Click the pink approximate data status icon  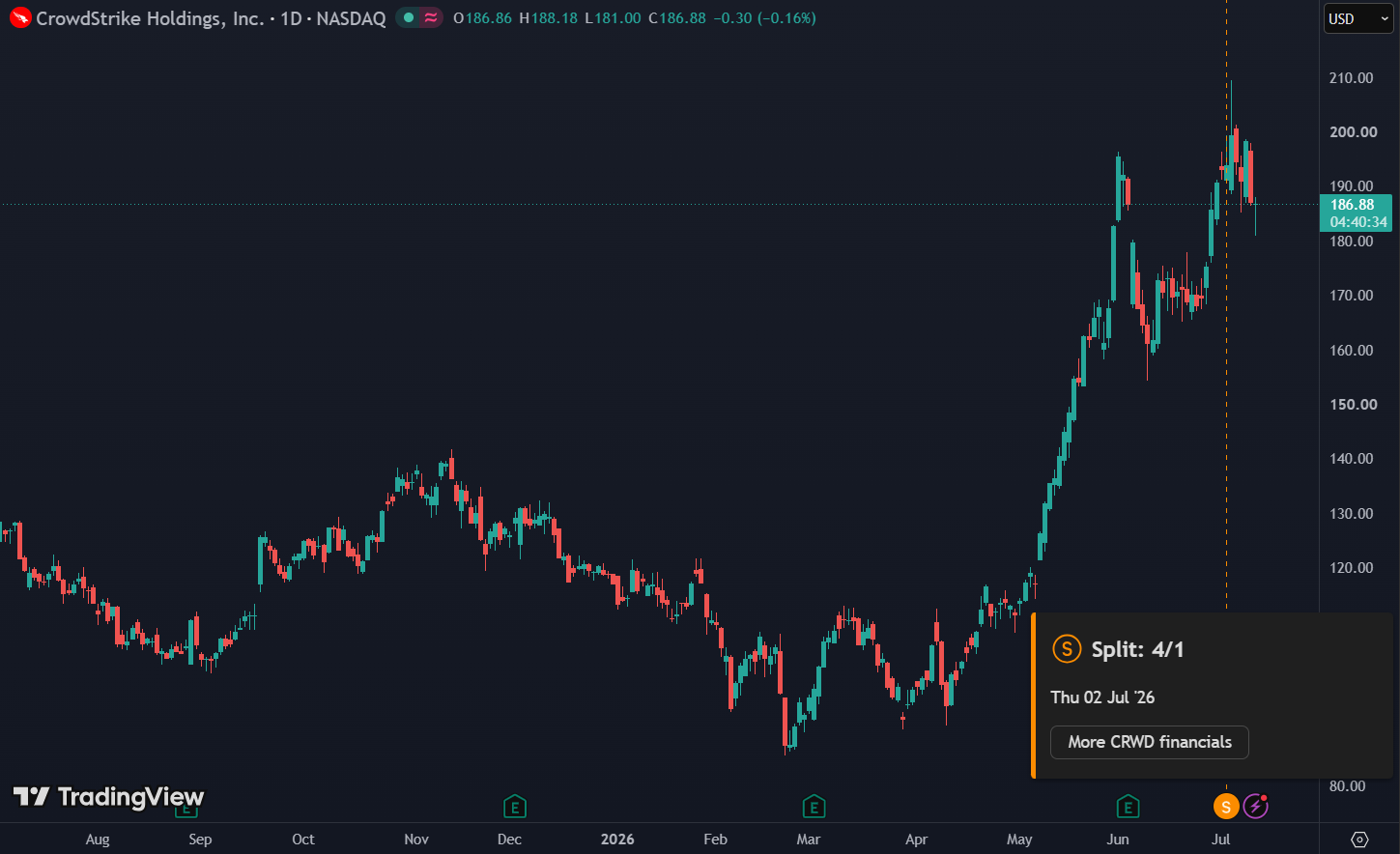(x=431, y=18)
